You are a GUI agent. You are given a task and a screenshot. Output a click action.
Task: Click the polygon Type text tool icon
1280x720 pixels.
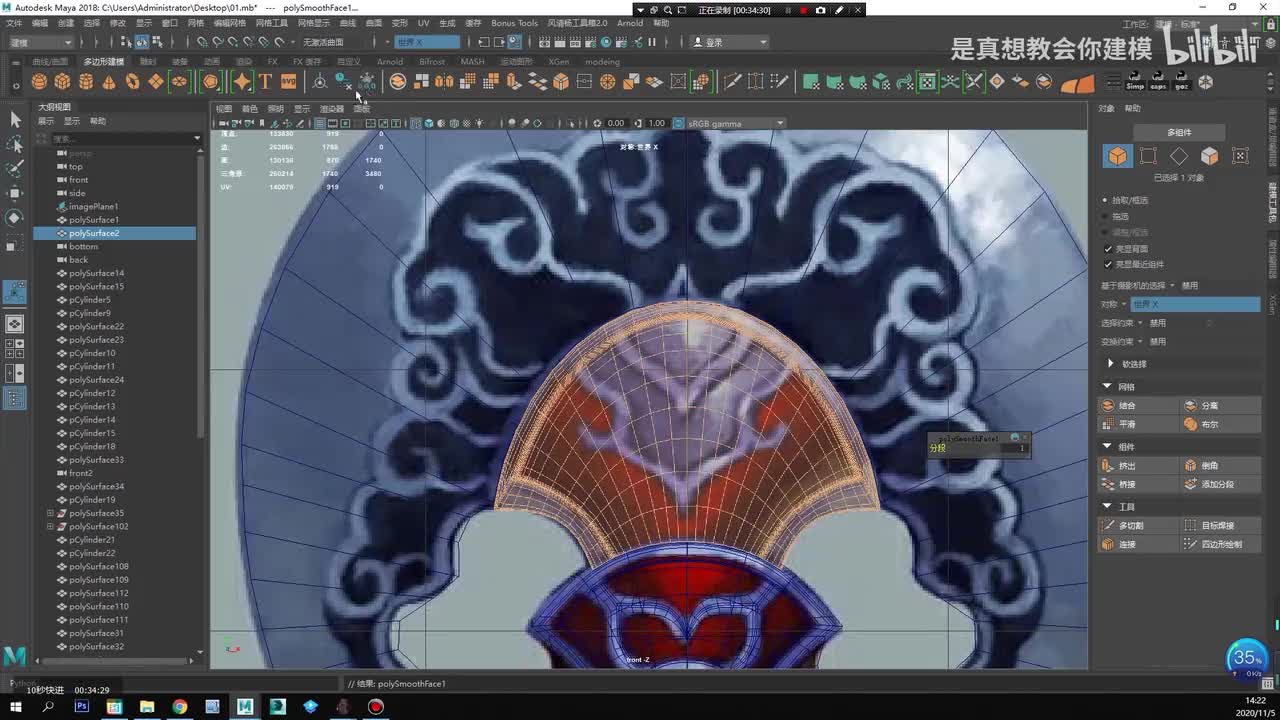(x=265, y=81)
